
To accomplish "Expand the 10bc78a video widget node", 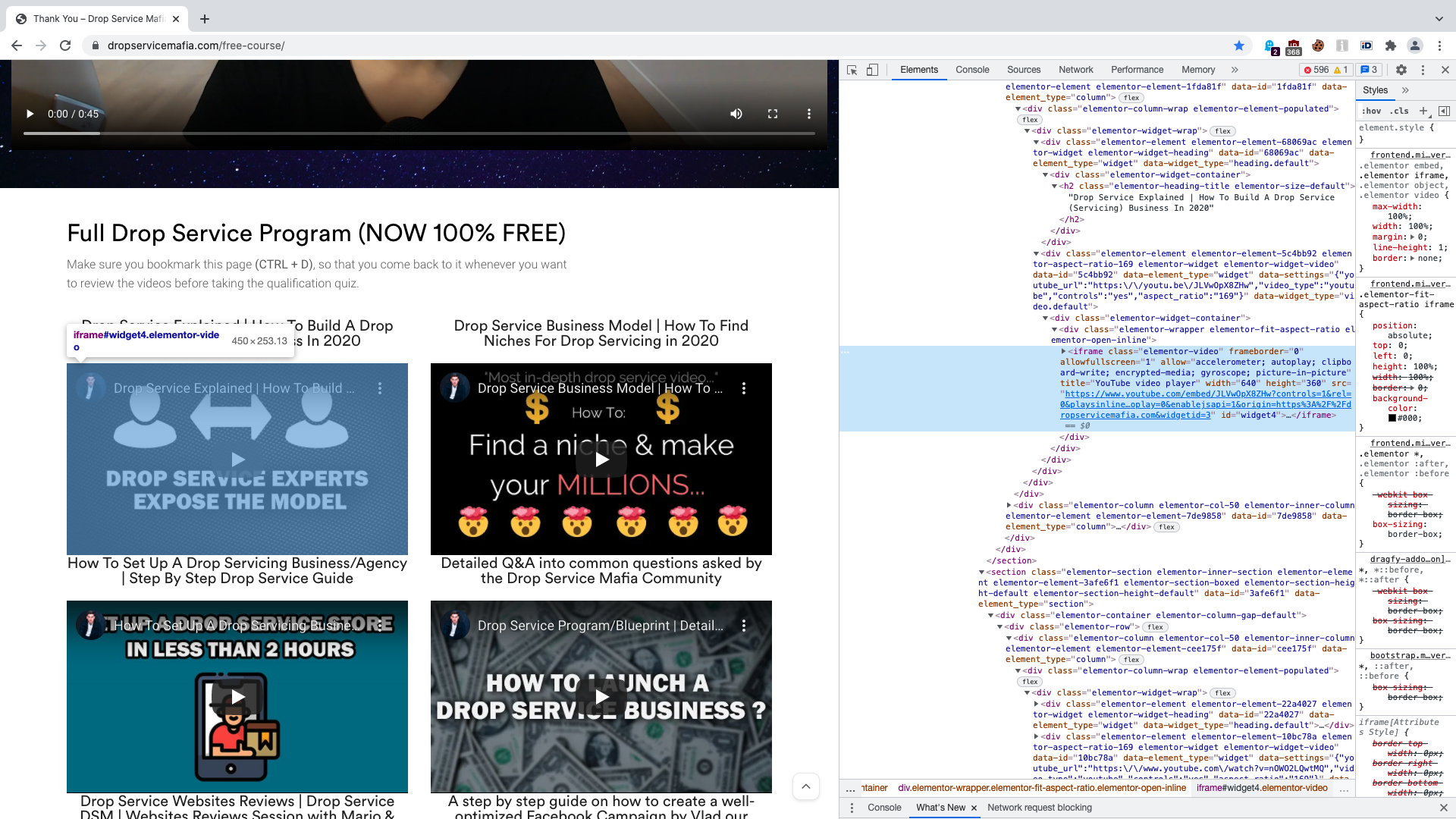I will click(x=1036, y=737).
